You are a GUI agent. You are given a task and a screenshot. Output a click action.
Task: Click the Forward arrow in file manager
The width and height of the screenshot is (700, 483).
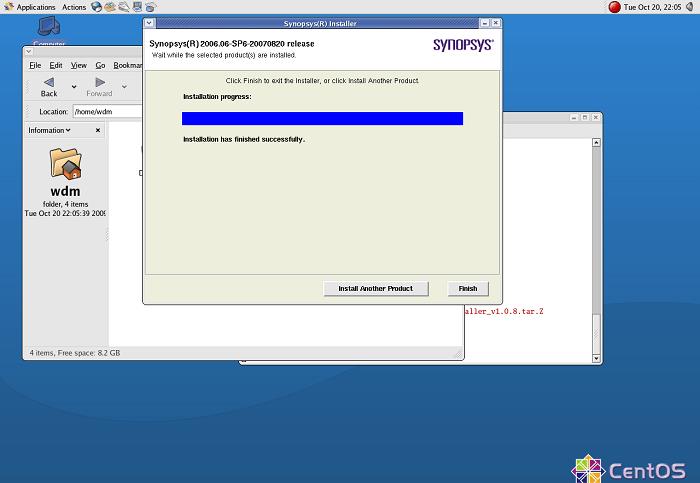click(x=99, y=86)
